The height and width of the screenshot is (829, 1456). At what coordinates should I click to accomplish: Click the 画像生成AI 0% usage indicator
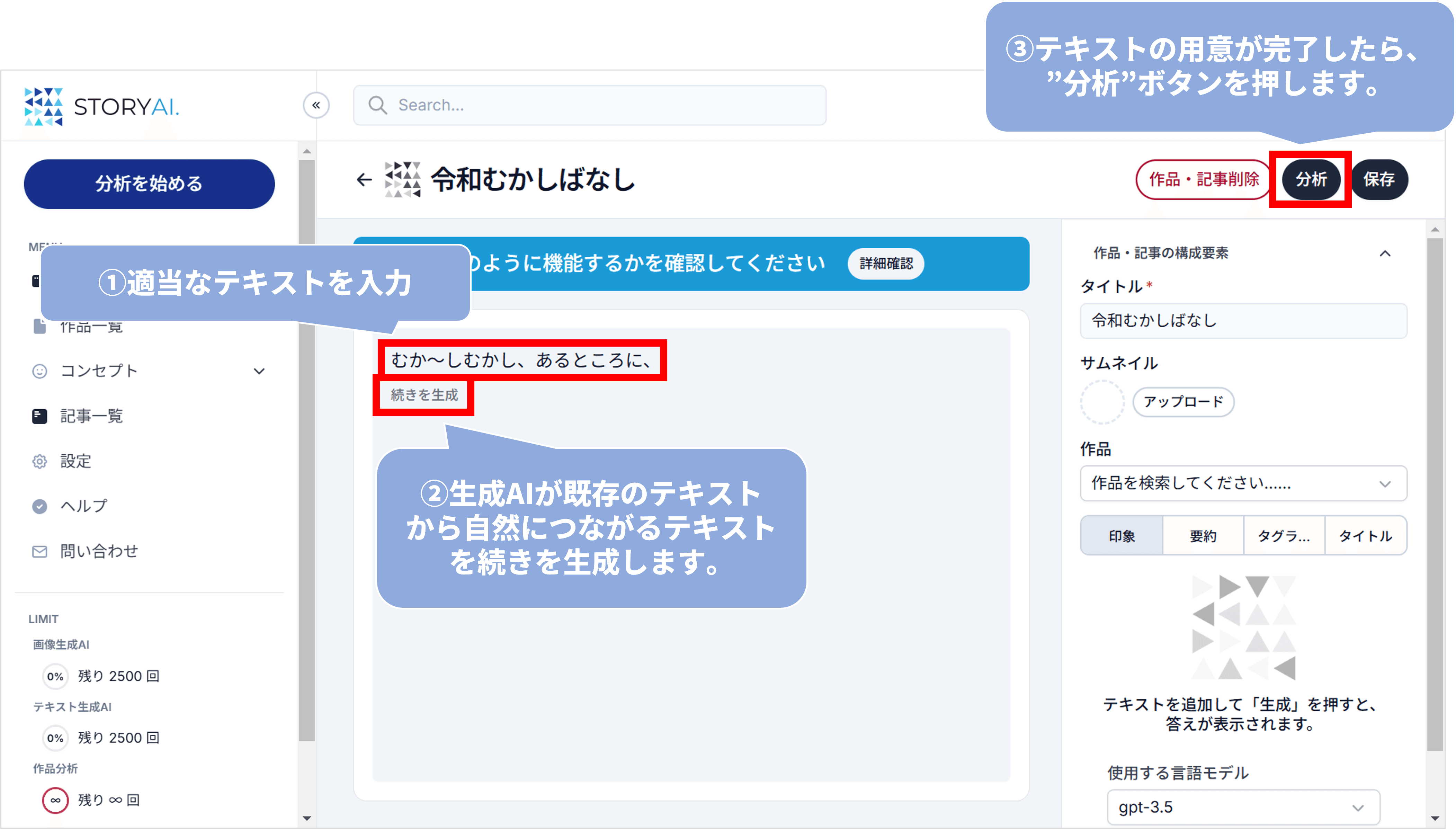click(55, 676)
